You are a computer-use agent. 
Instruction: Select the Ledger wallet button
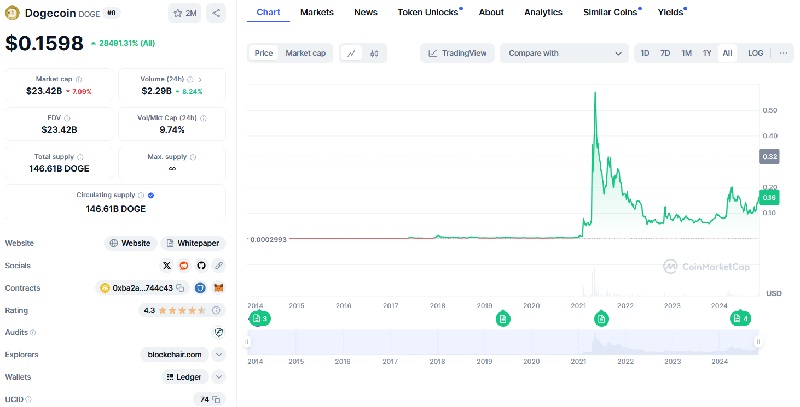point(185,377)
